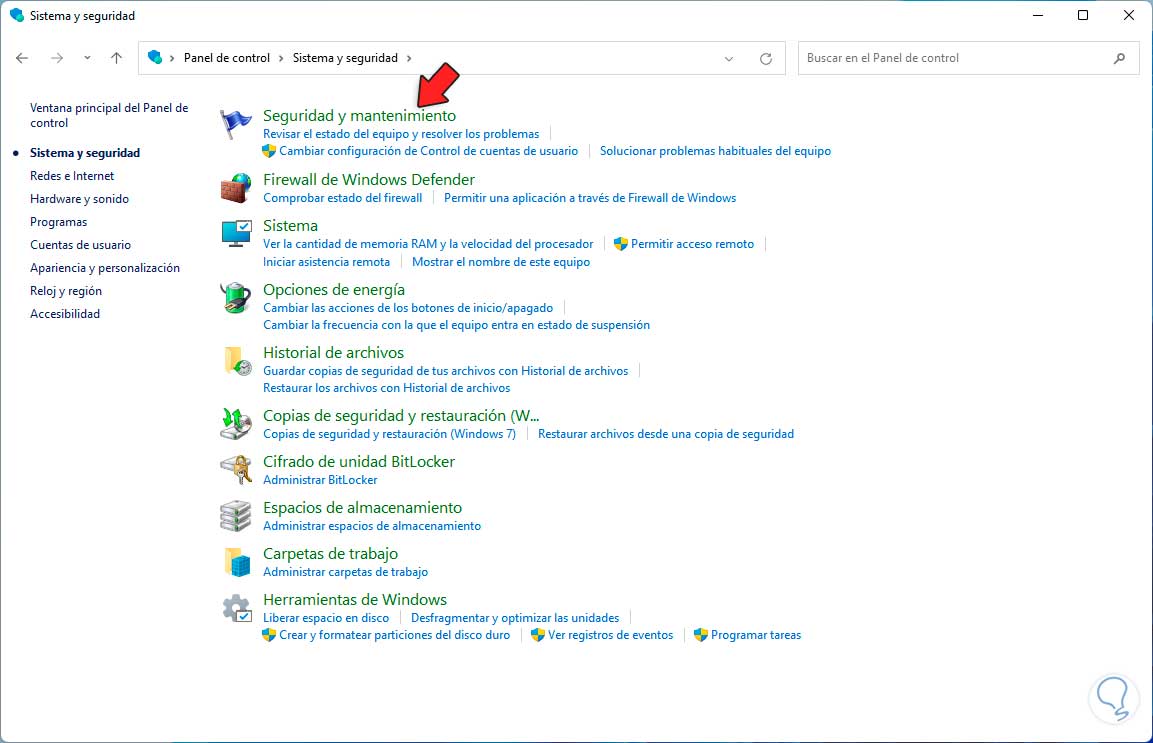Expand chevron after Sistema y seguridad breadcrumb

(409, 58)
